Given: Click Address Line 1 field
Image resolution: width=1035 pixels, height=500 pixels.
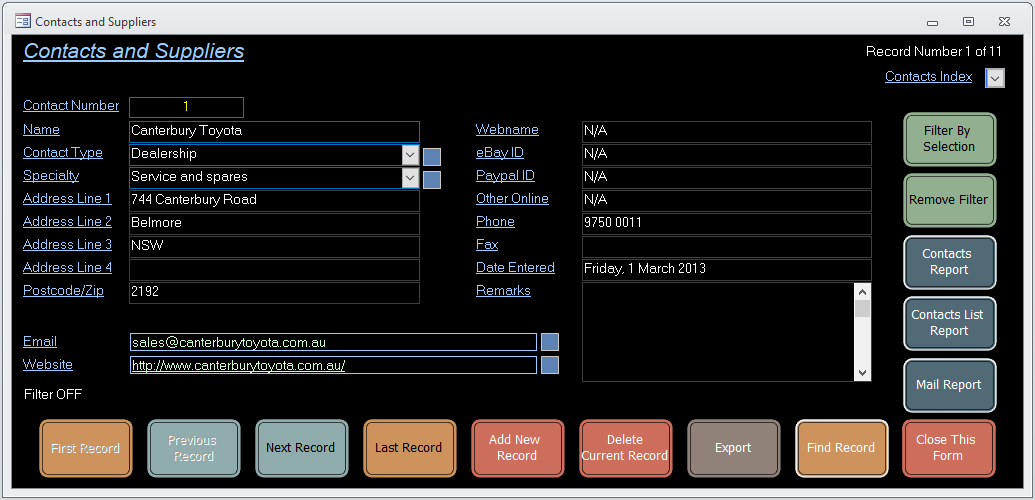Looking at the screenshot, I should coord(275,201).
